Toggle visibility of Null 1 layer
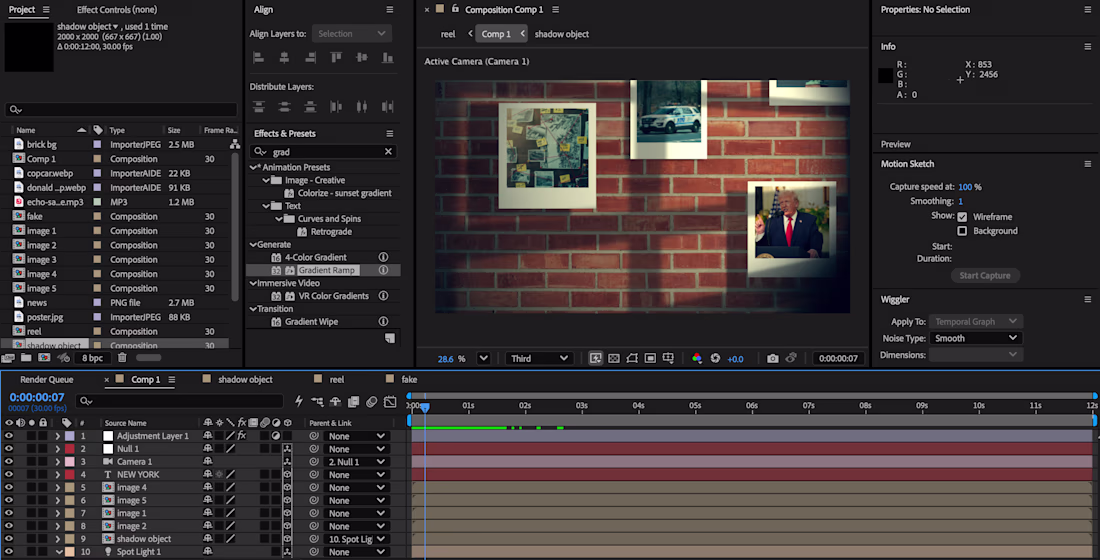 (8, 448)
